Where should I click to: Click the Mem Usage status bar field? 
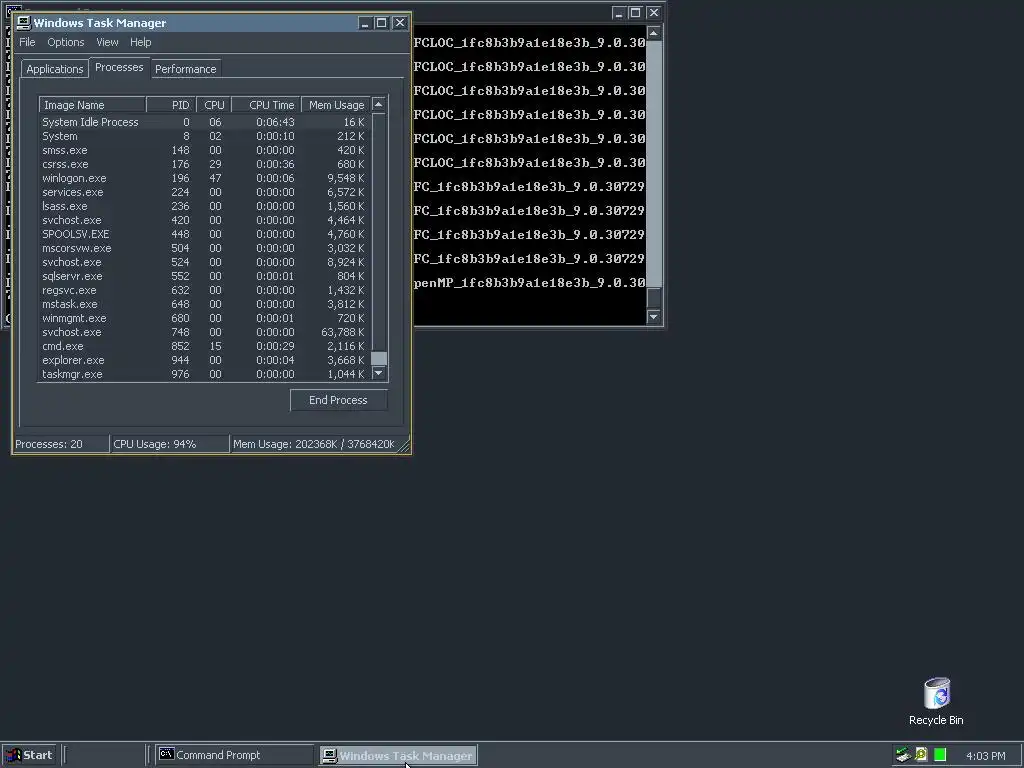point(314,444)
